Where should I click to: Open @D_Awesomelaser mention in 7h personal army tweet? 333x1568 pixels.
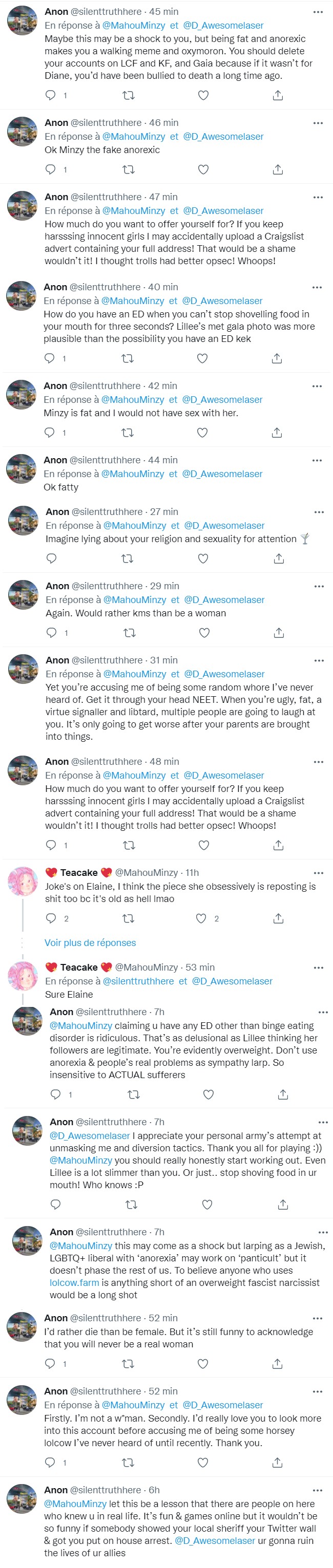(x=90, y=1135)
